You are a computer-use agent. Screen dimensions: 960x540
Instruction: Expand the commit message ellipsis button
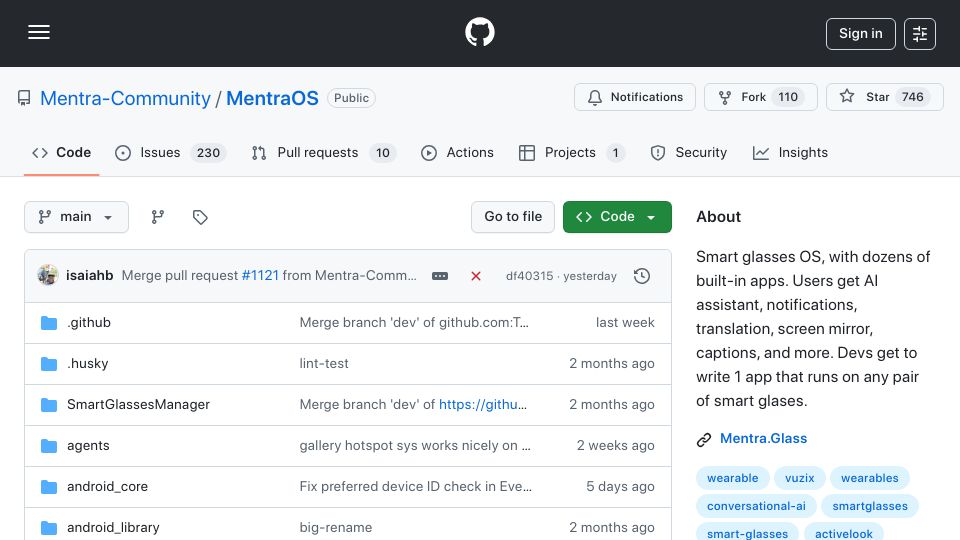pyautogui.click(x=440, y=276)
